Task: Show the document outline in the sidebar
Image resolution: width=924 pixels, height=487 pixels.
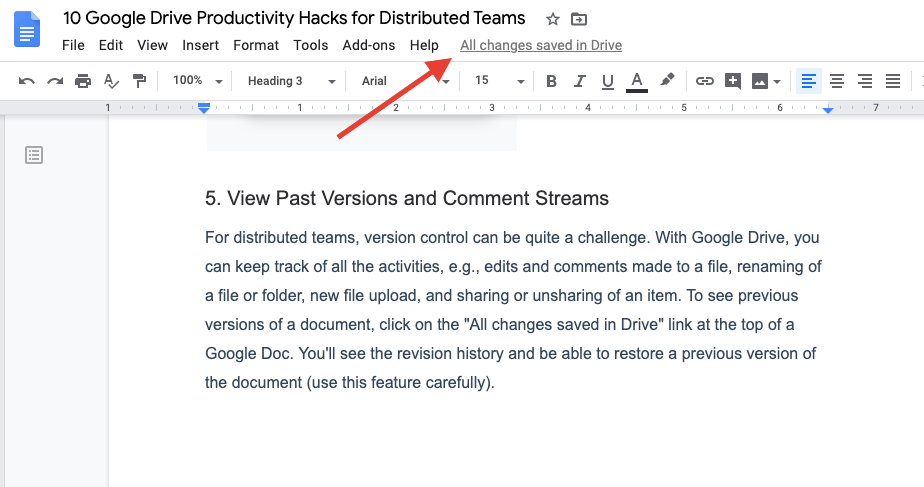Action: pyautogui.click(x=35, y=155)
